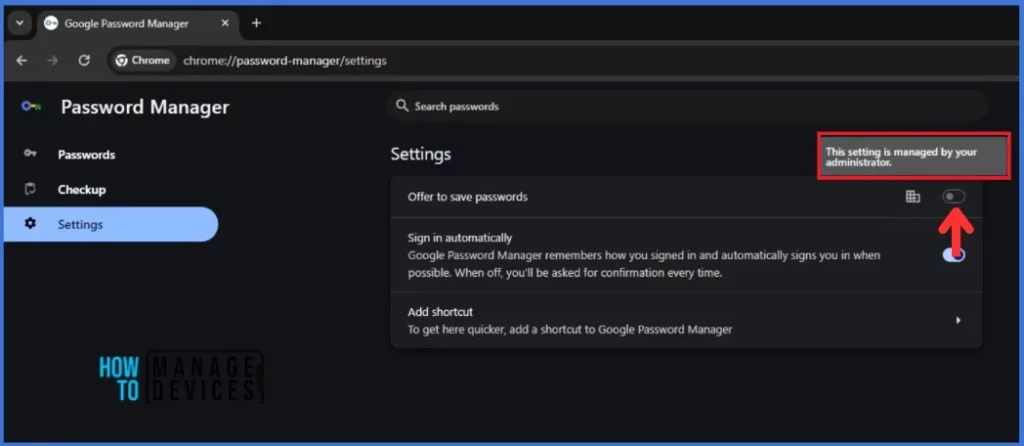Toggle Offer to save passwords switch

coord(953,197)
